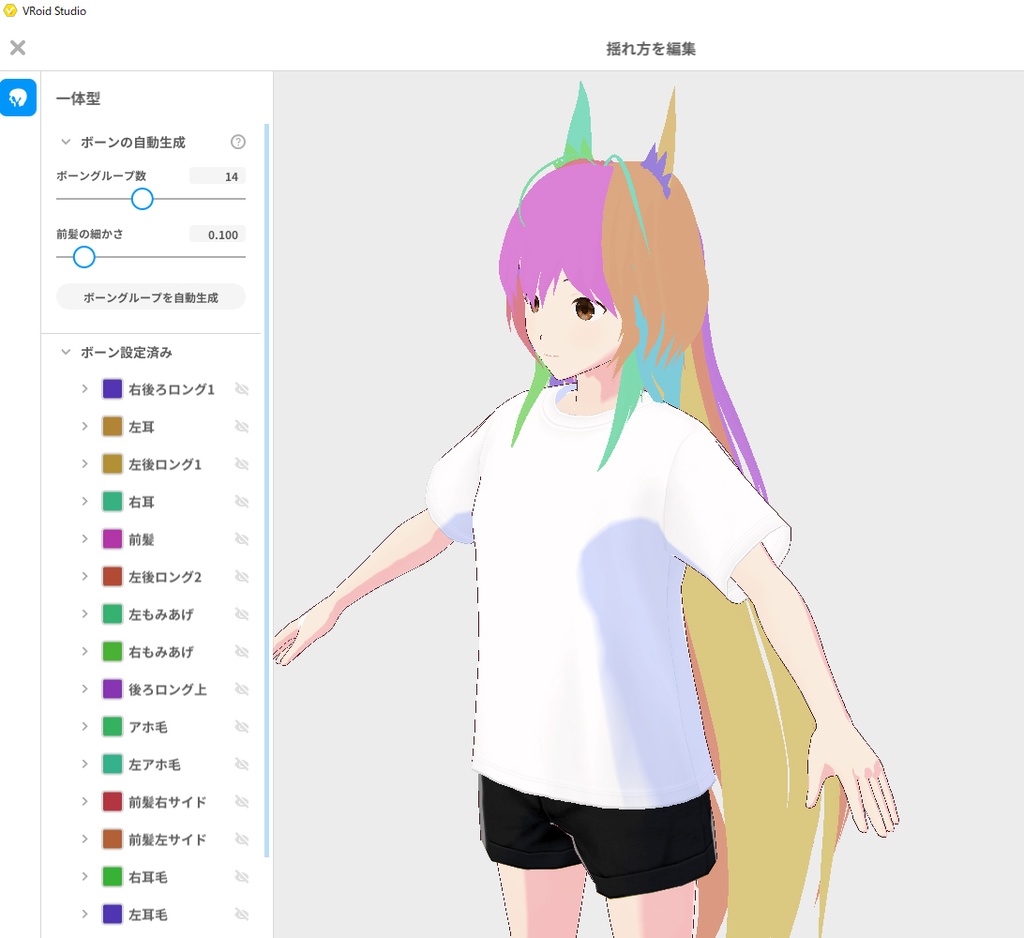
Task: Close the 揺れ方を編集 editor
Action: pos(17,47)
